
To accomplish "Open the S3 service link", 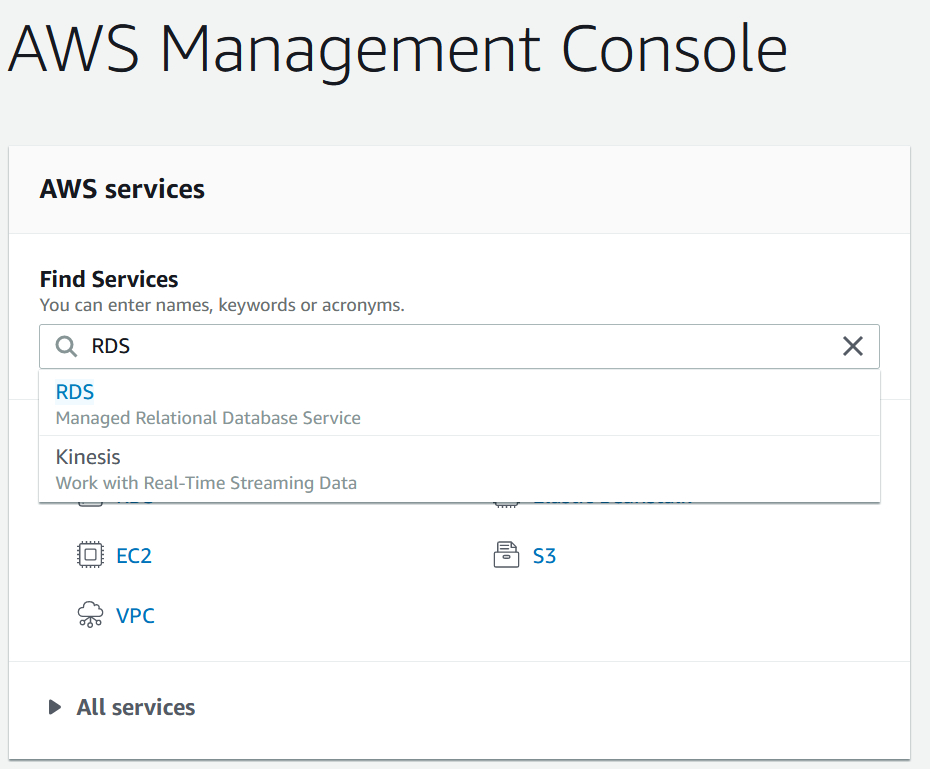I will click(x=544, y=556).
